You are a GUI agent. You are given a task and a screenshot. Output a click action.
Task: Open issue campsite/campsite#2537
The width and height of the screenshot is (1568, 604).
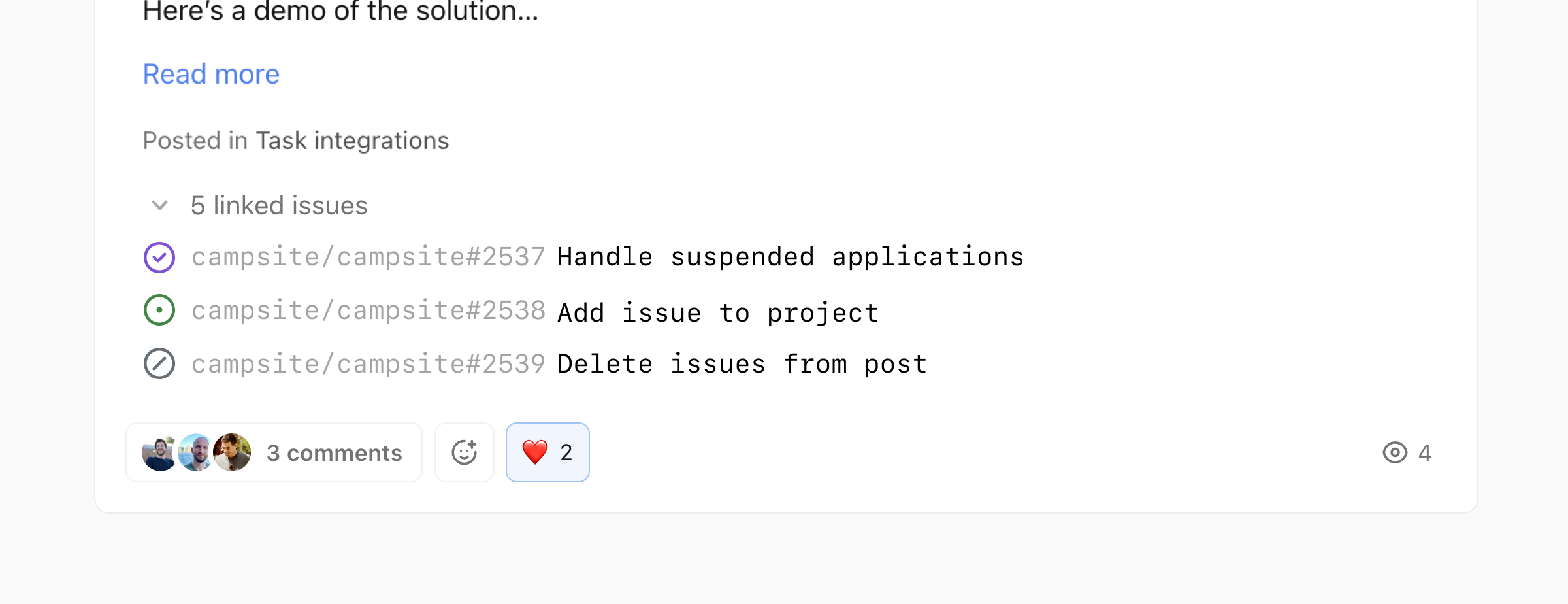point(368,258)
